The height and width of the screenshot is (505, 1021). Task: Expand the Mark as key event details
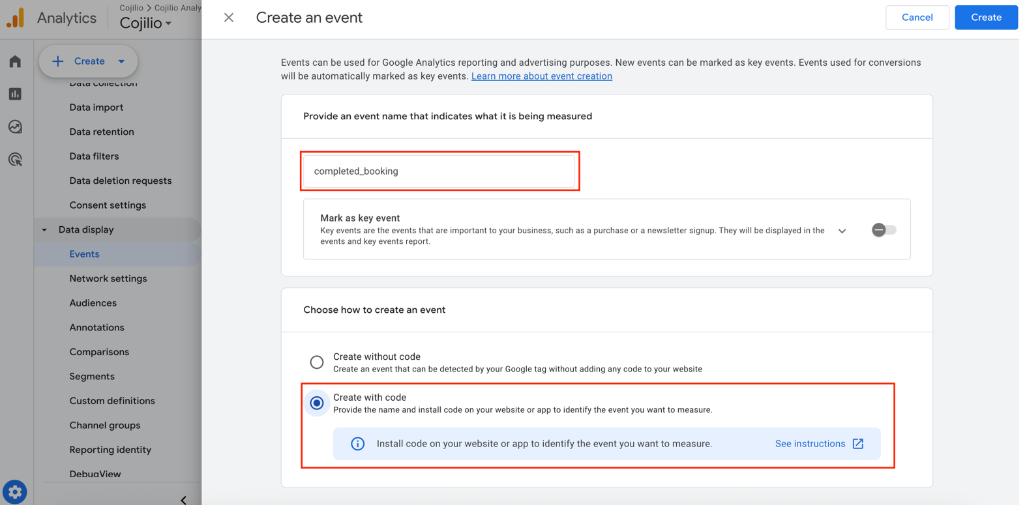point(842,230)
